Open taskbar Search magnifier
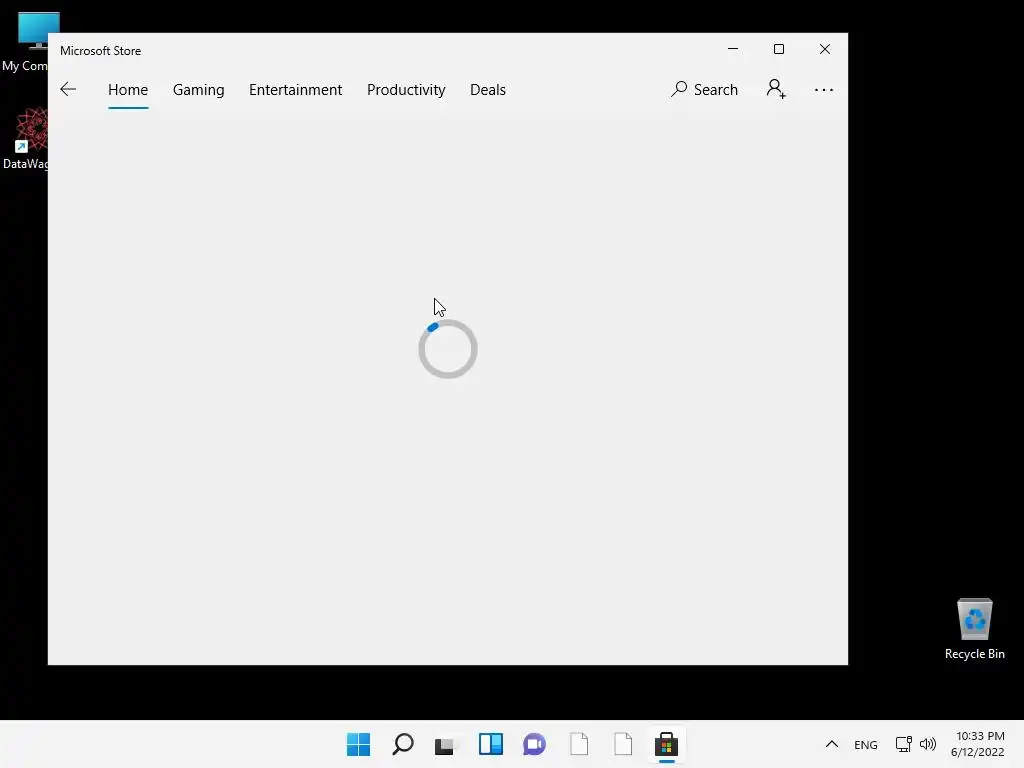 pos(402,744)
